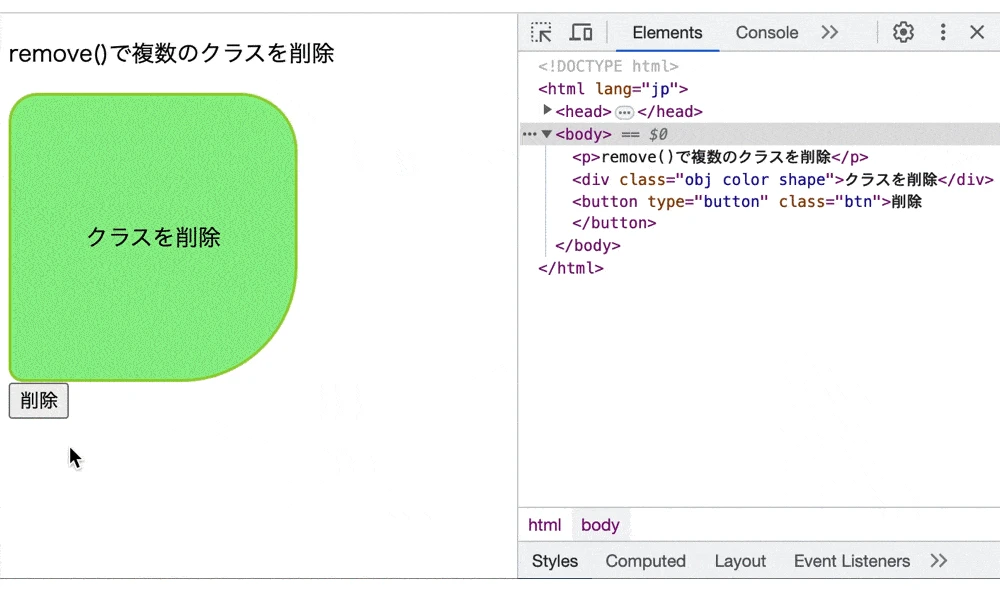Click the green クラスを削除 box
The image size is (1000, 590).
(x=153, y=237)
